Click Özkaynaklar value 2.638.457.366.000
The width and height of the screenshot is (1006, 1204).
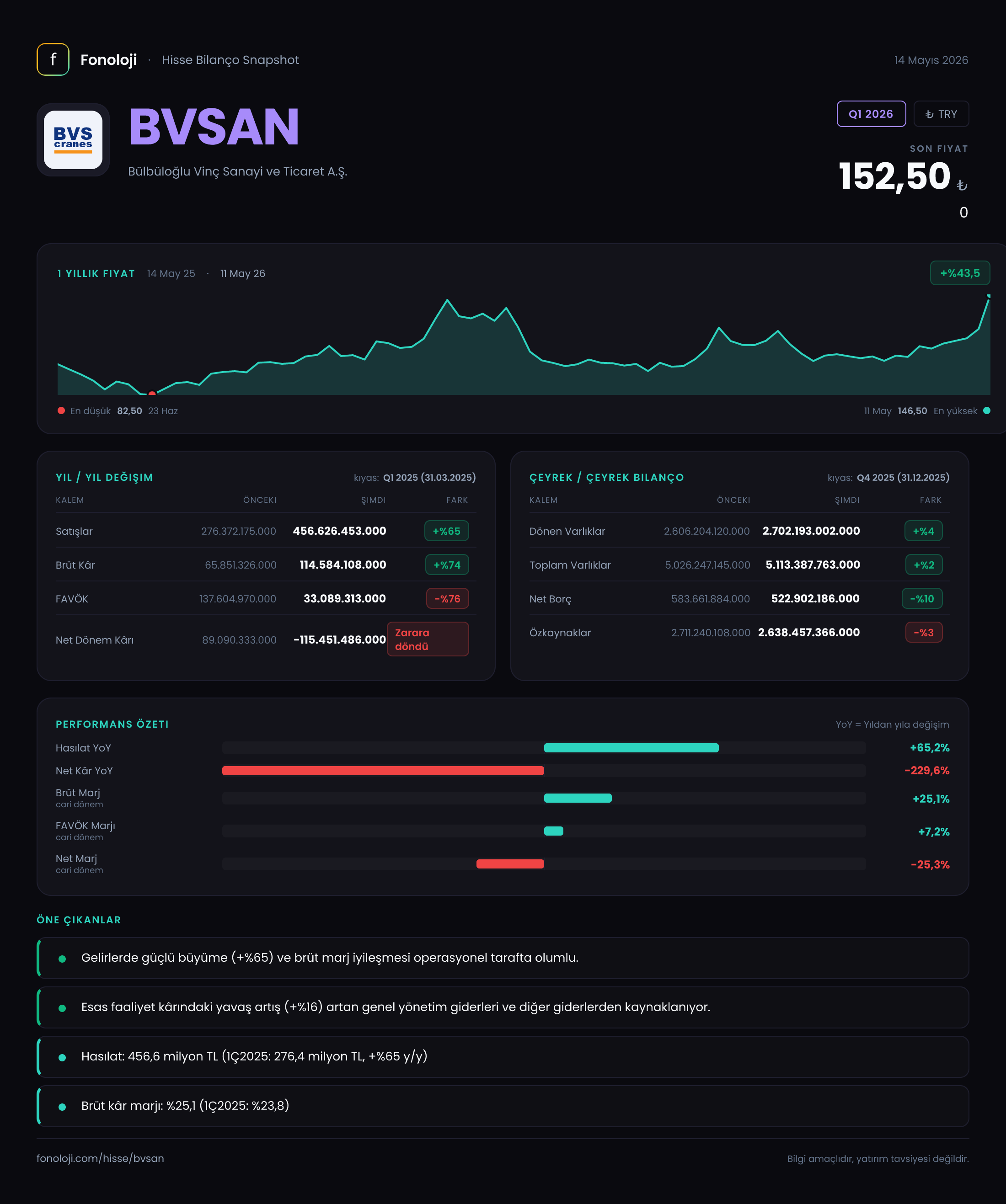pos(809,632)
